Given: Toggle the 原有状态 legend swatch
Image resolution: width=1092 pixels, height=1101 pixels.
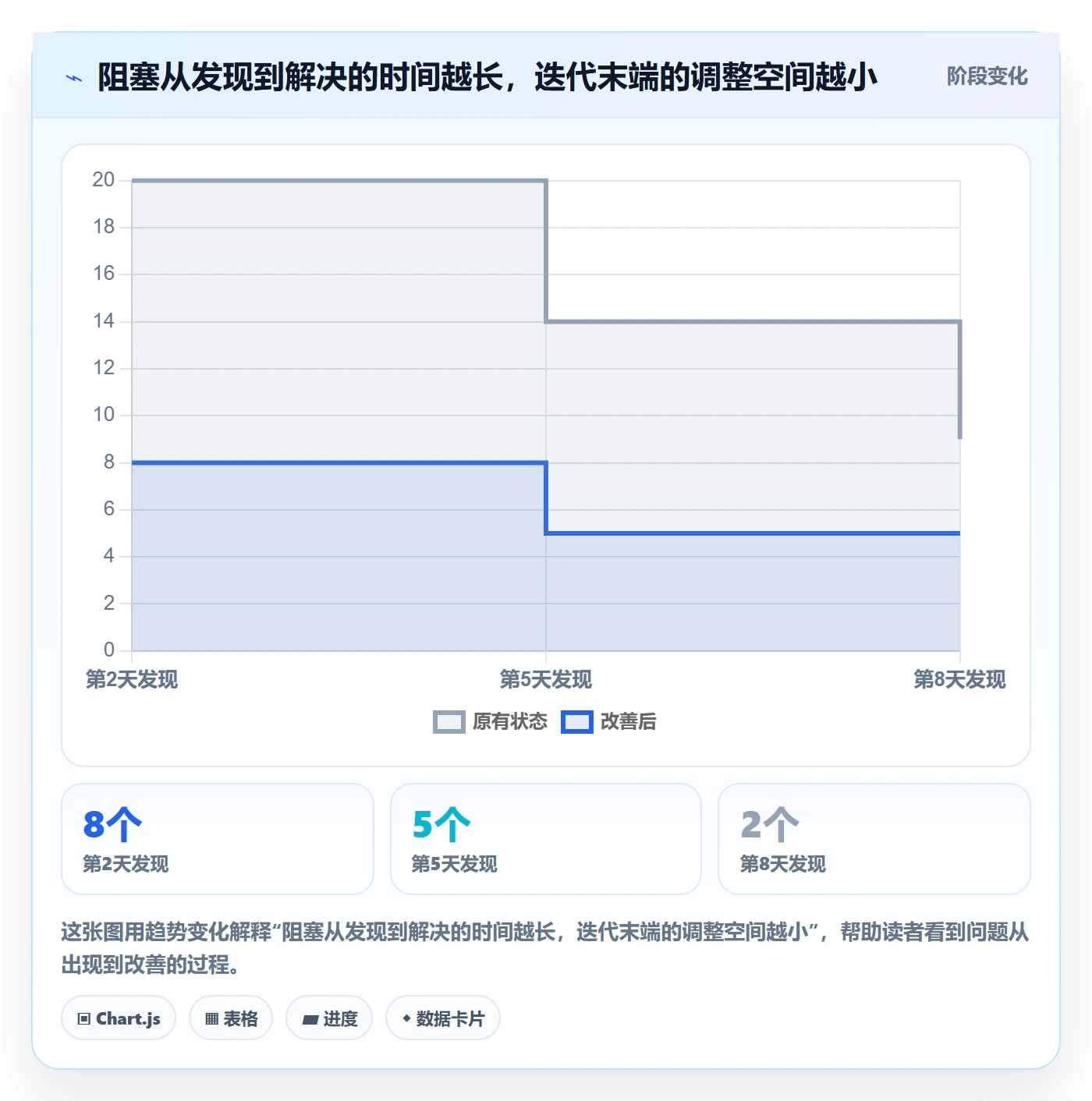Looking at the screenshot, I should [x=449, y=722].
